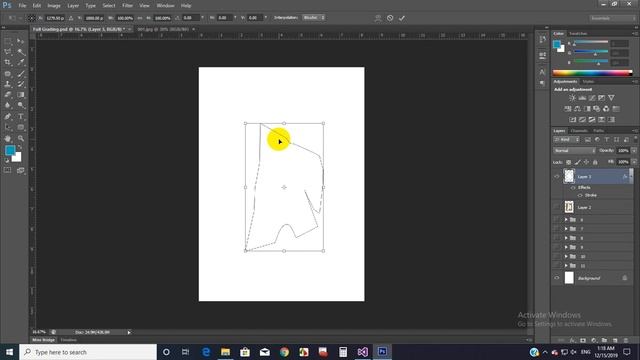Cancel the transform in options bar
The height and width of the screenshot is (360, 640).
[390, 18]
